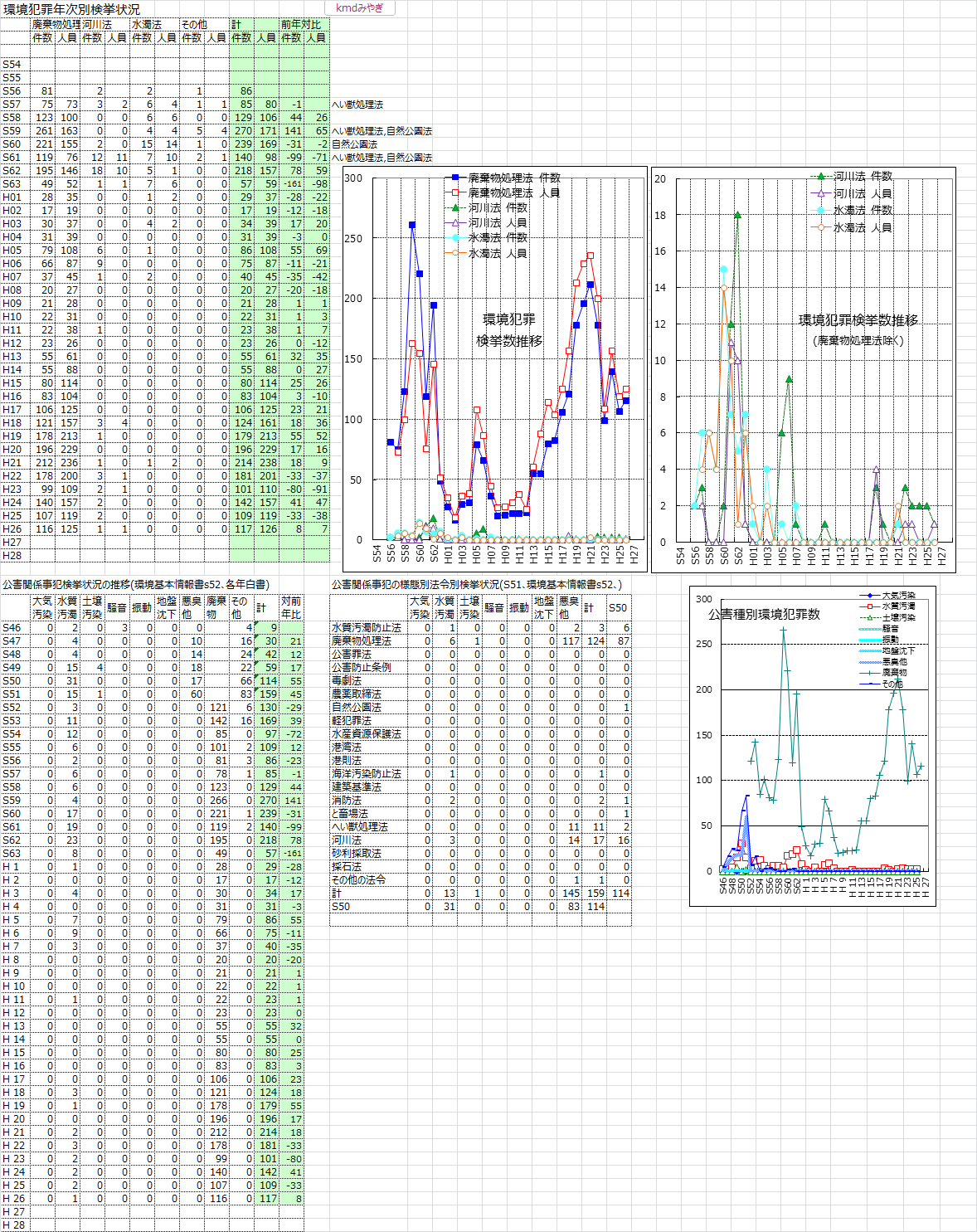The height and width of the screenshot is (1232, 977).
Task: Select the 公害関係事犯検挙状況の推移 table heading
Action: click(136, 585)
